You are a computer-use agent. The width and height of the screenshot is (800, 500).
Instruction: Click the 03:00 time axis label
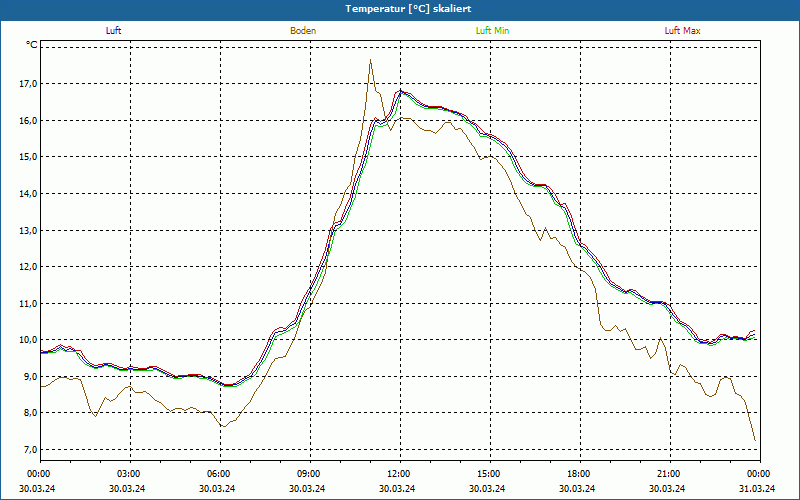pos(130,474)
